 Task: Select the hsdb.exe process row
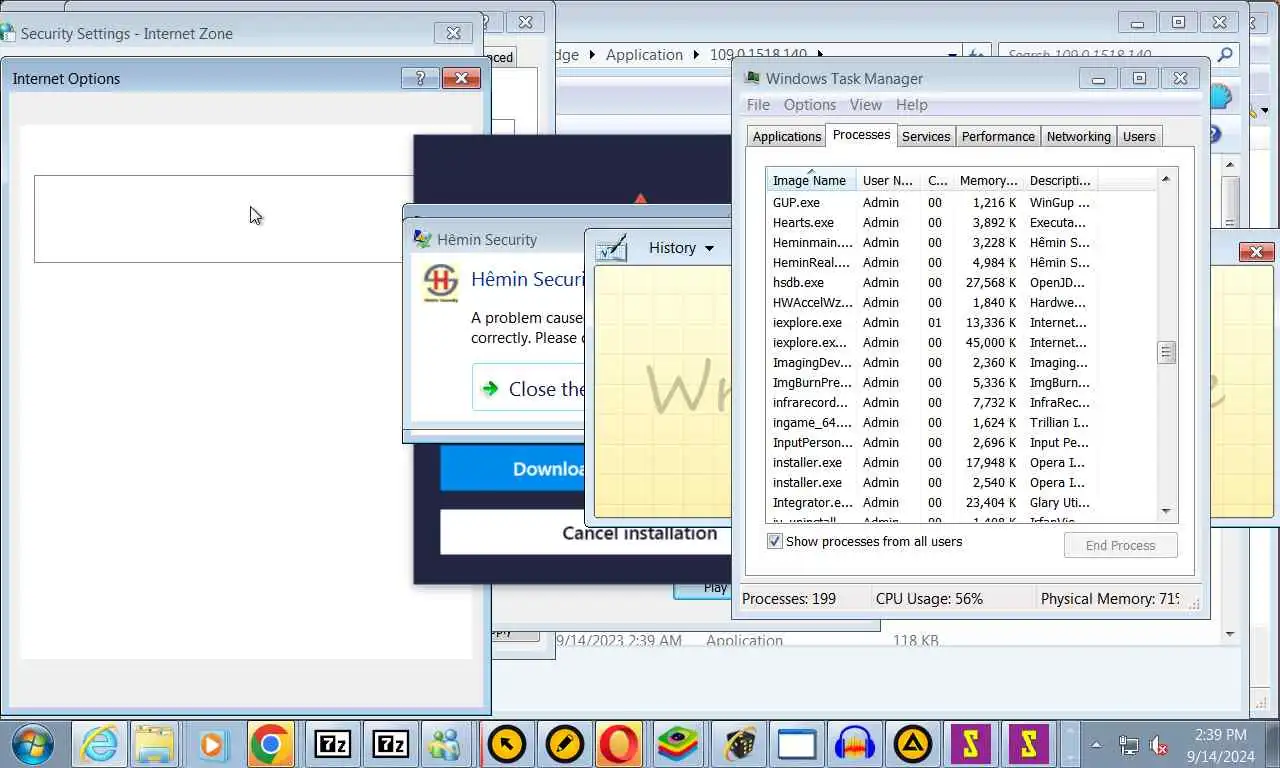pyautogui.click(x=930, y=283)
